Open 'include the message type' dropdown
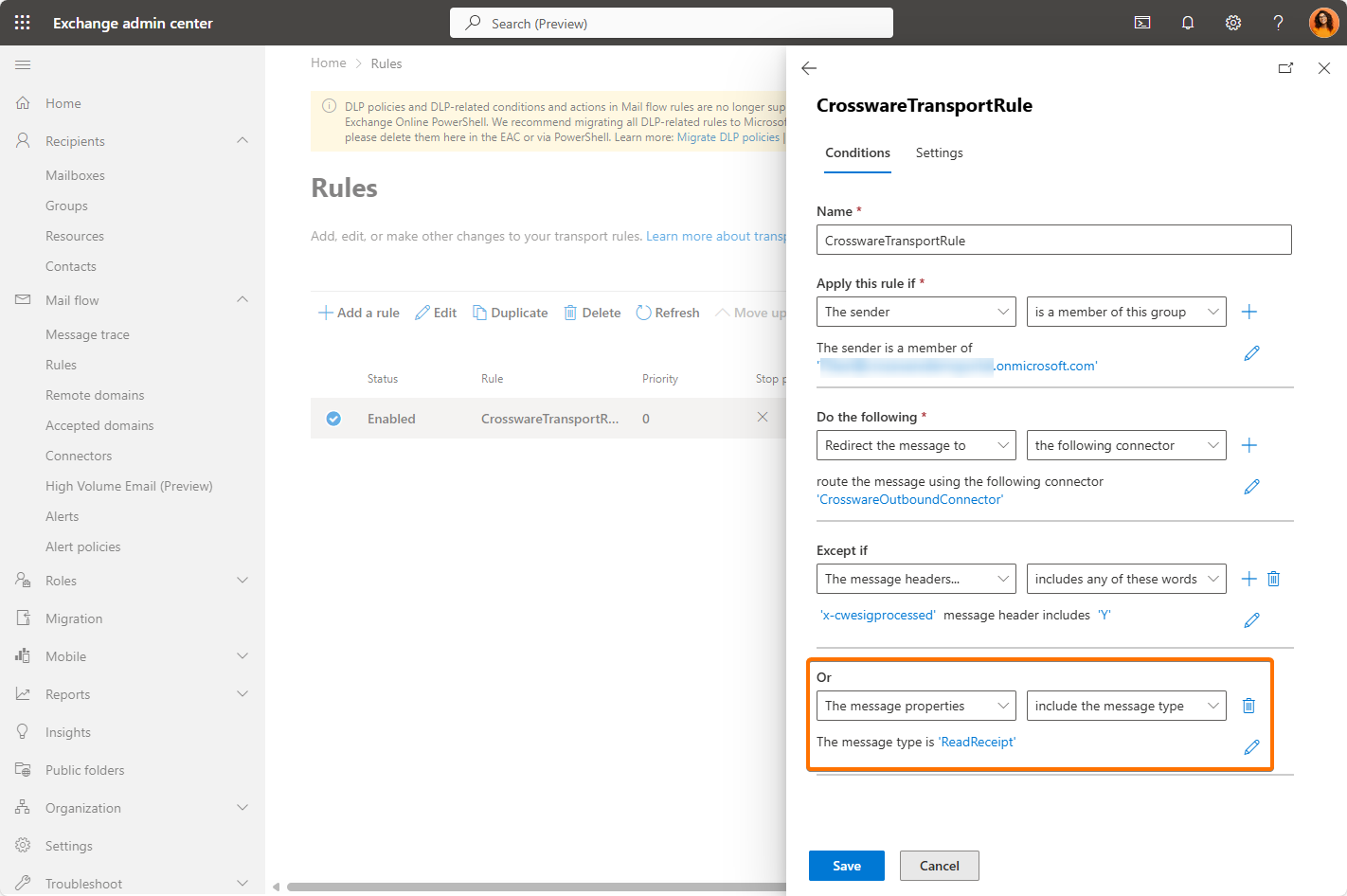Screen dimensions: 1347x896 [x=1125, y=706]
